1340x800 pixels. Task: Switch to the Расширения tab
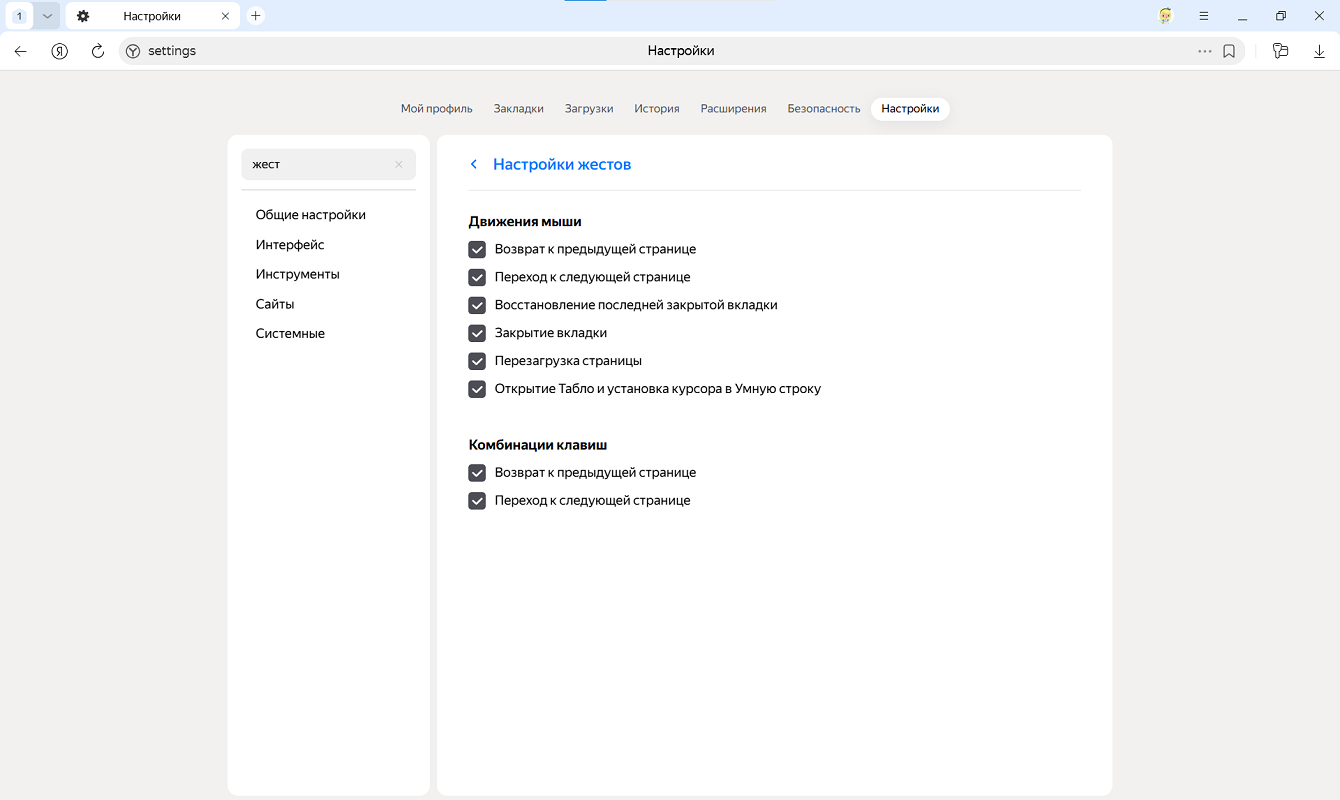coord(733,109)
